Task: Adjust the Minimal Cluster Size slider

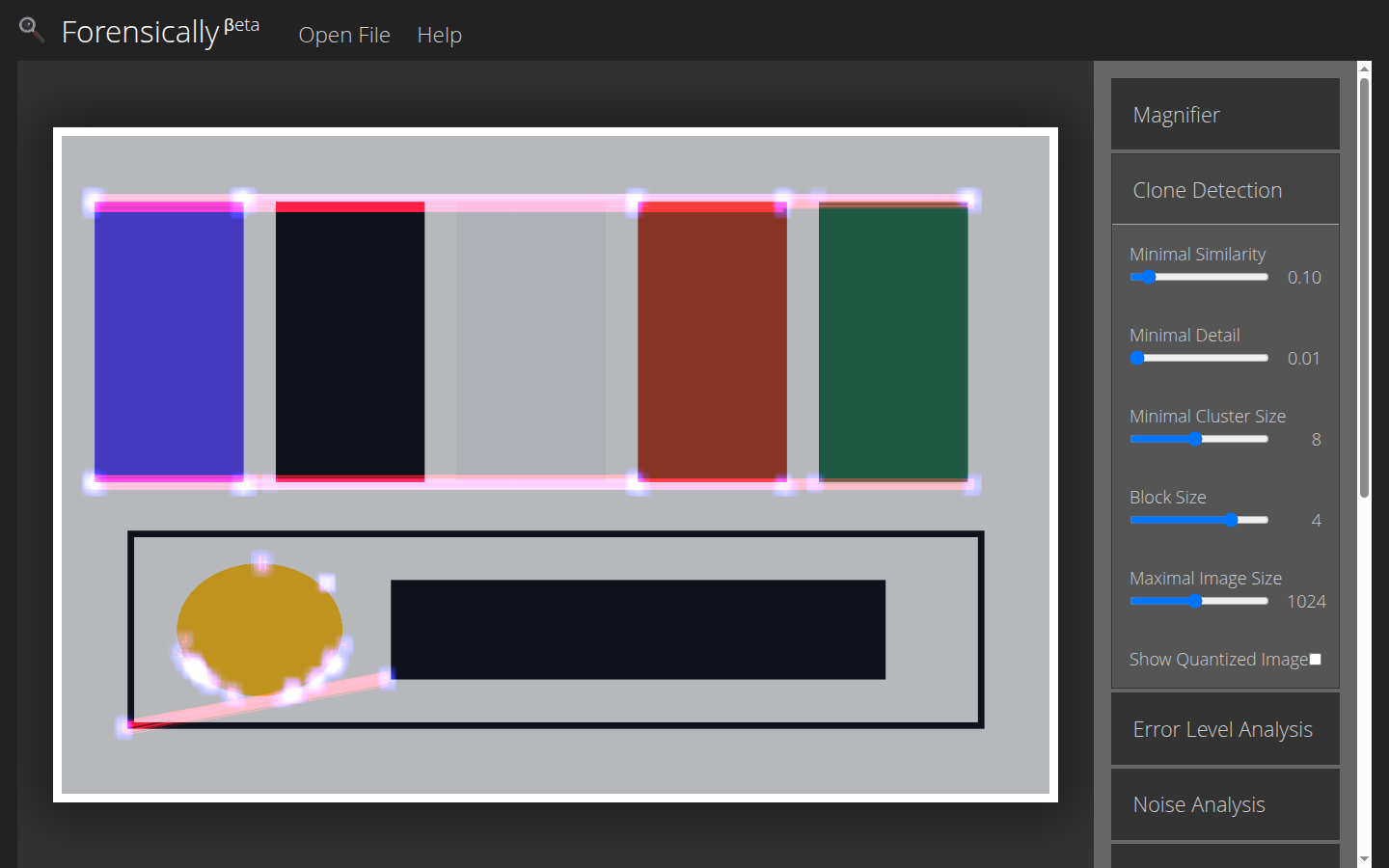Action: coord(1199,439)
